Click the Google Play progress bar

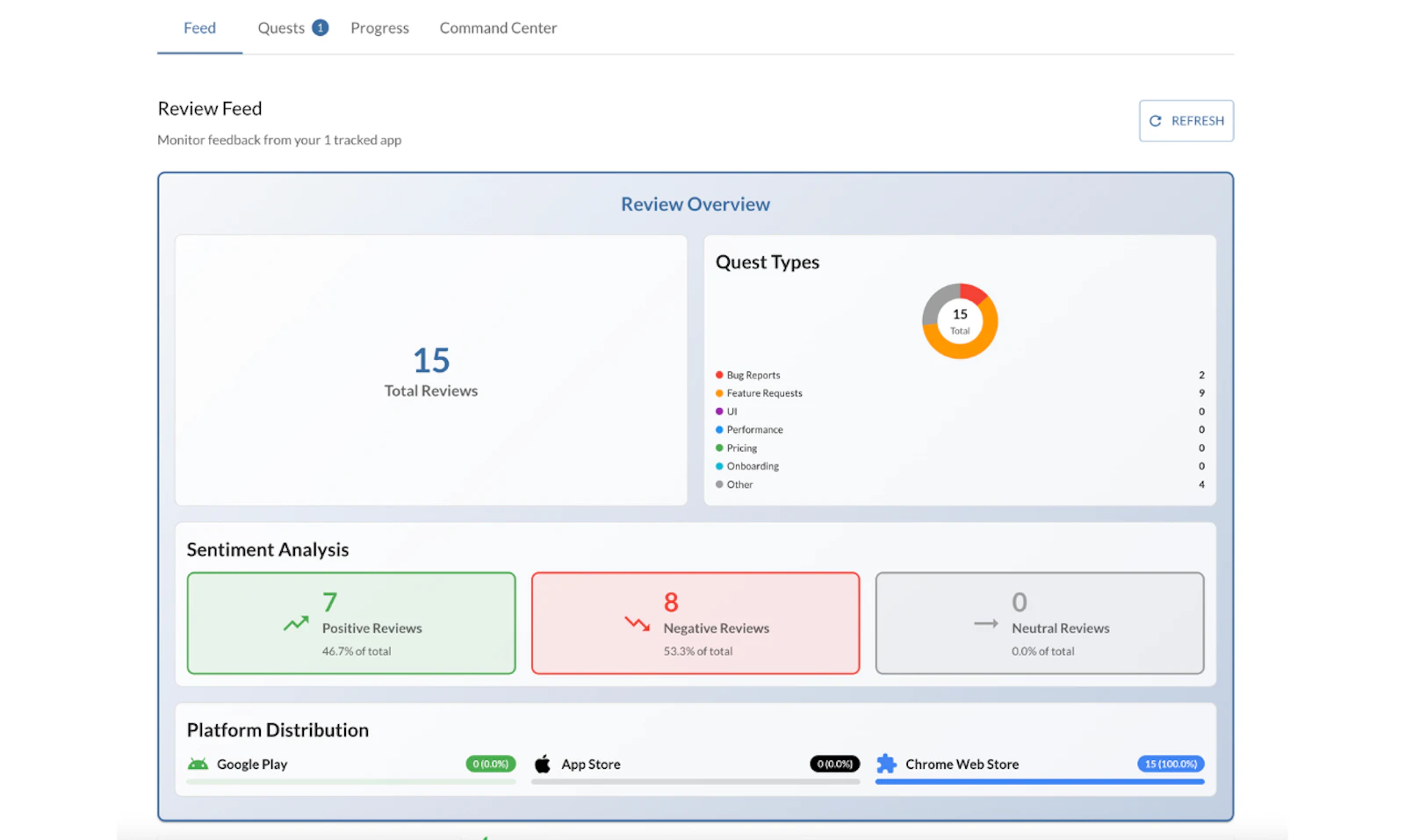tap(351, 781)
